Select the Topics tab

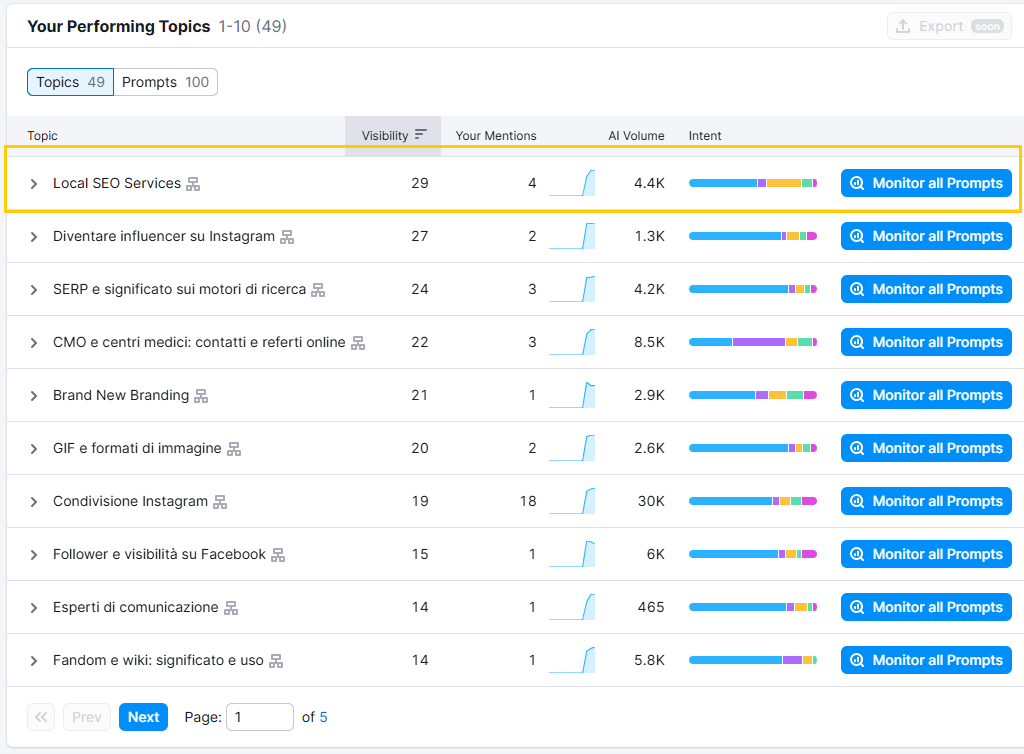click(x=70, y=82)
